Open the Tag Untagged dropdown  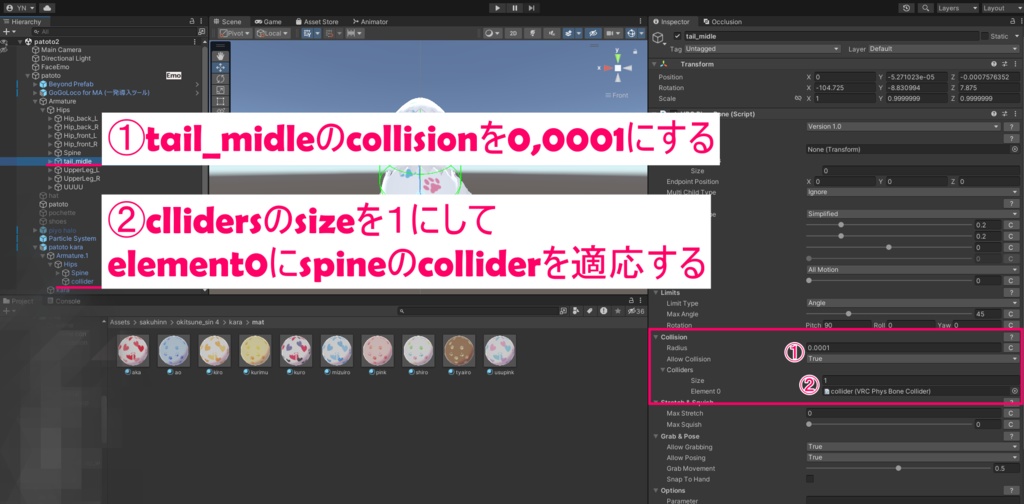(x=763, y=49)
